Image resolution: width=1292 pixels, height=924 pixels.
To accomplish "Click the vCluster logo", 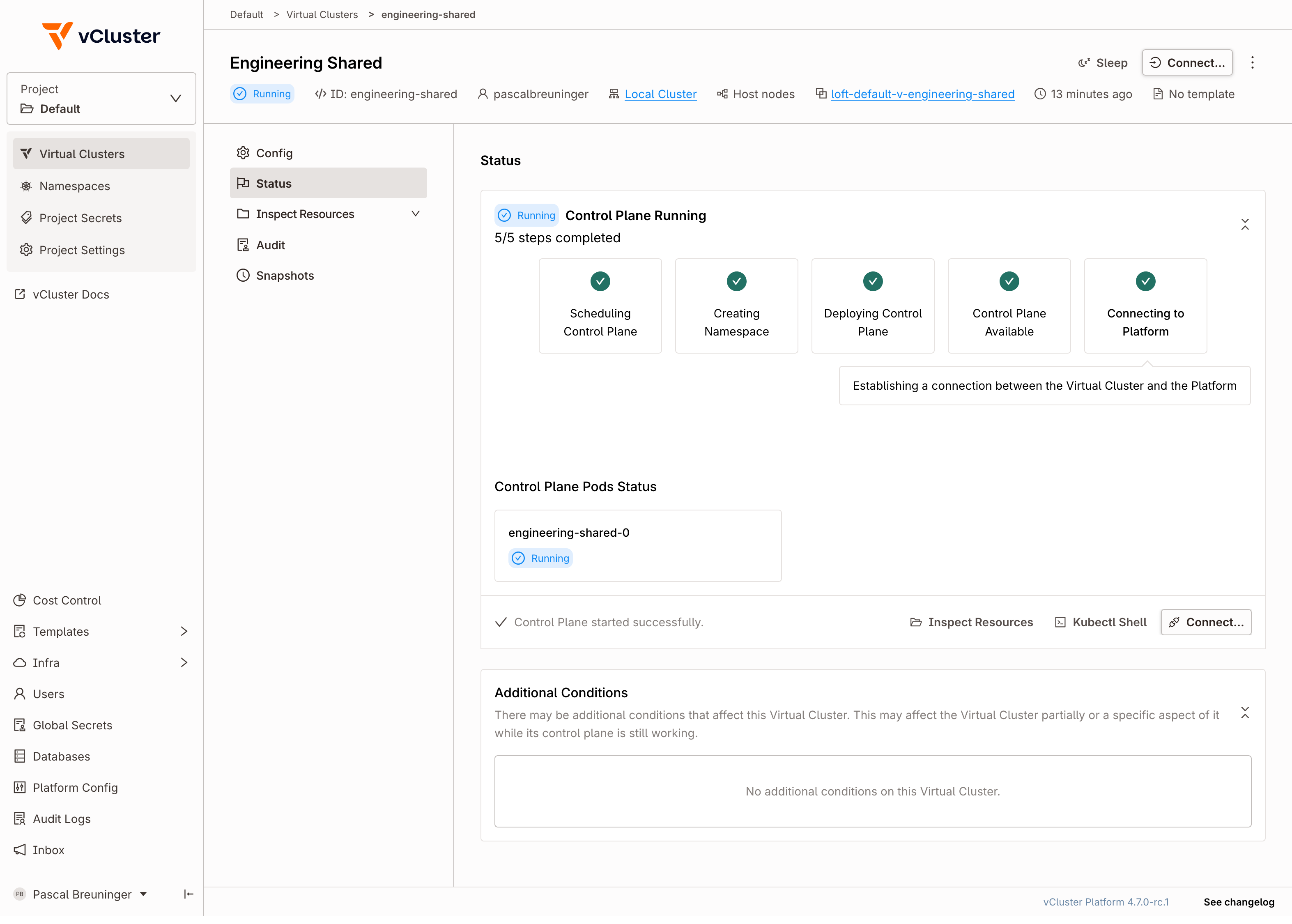I will pos(101,36).
